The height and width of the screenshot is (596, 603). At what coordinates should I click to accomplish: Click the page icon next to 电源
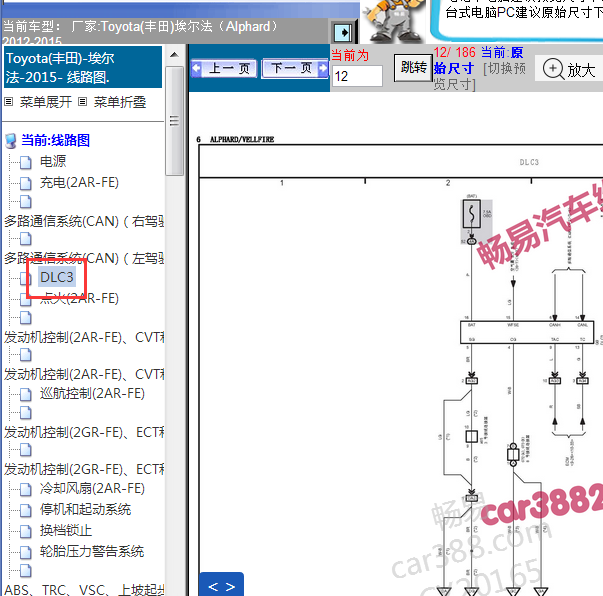[x=26, y=163]
